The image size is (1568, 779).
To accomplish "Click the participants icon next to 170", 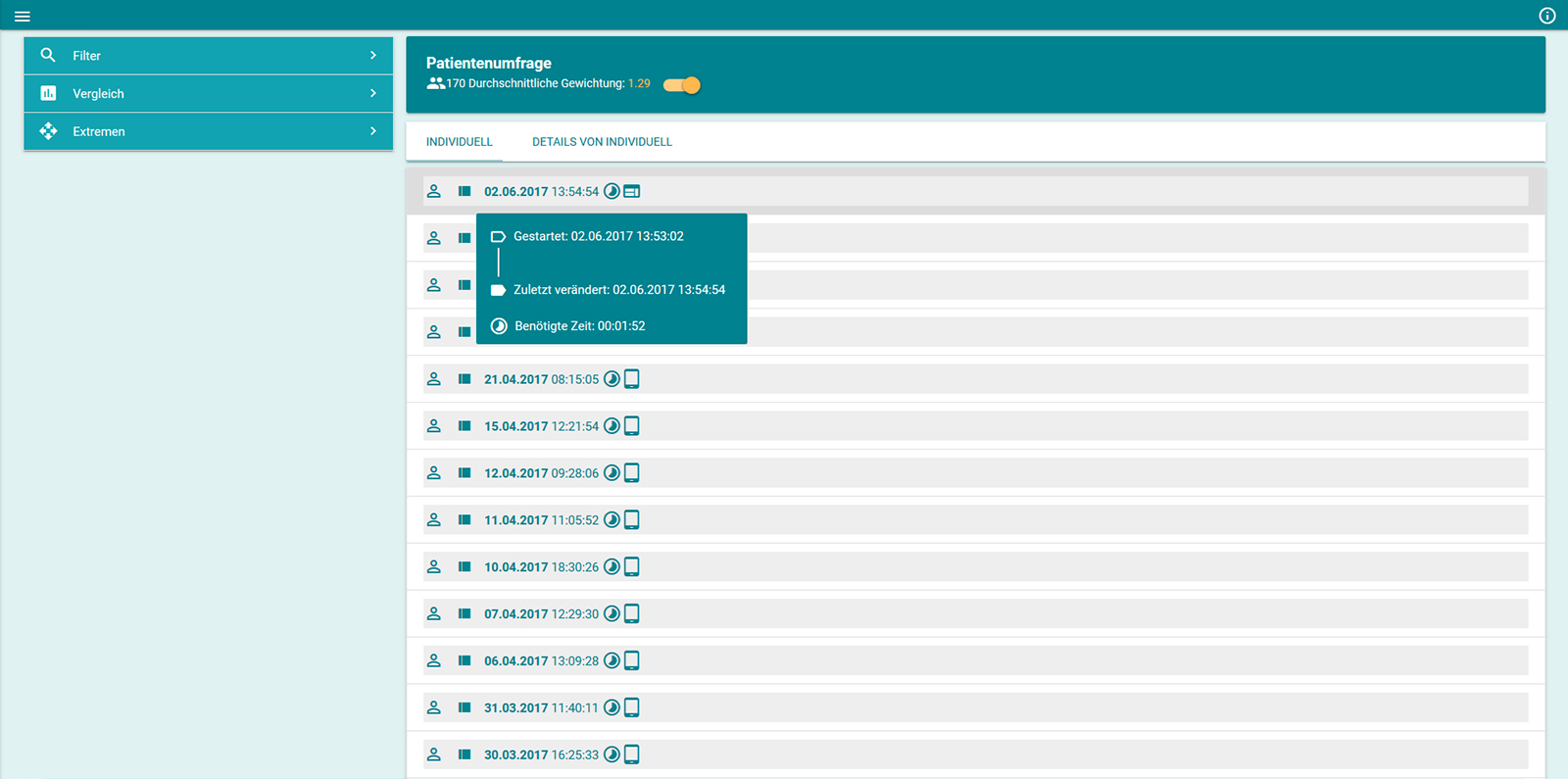I will 436,83.
